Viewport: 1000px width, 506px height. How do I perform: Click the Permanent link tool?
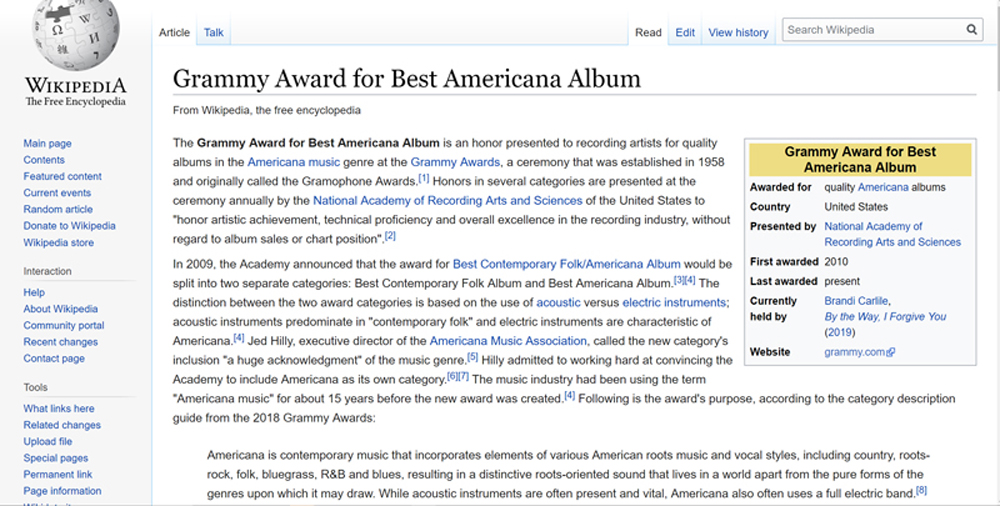pyautogui.click(x=58, y=474)
